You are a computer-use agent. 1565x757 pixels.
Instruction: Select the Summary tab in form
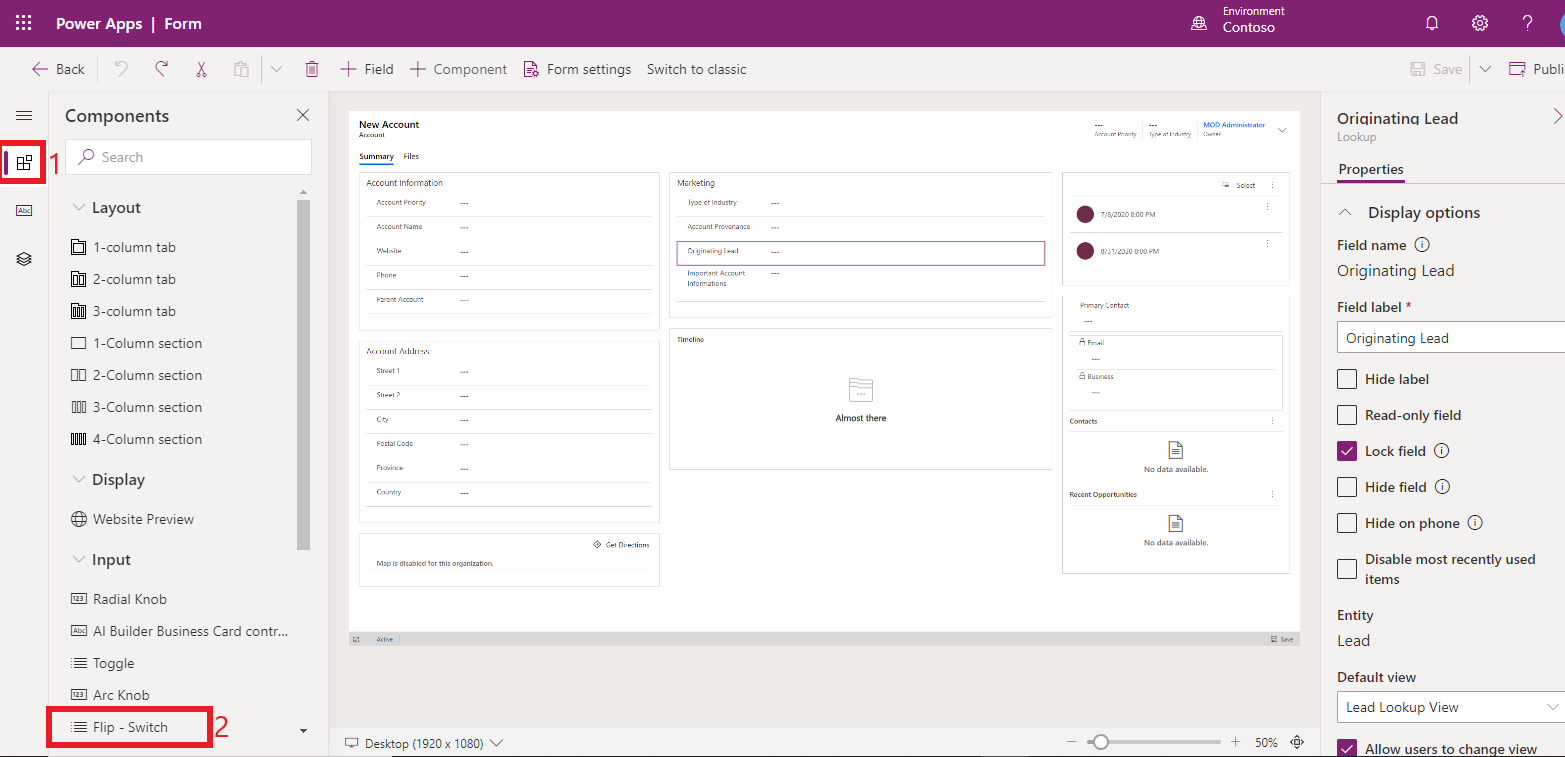click(x=376, y=157)
